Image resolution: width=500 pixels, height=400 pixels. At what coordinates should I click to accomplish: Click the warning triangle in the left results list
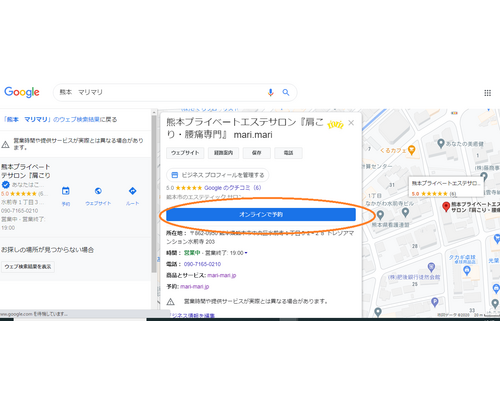click(x=5, y=144)
